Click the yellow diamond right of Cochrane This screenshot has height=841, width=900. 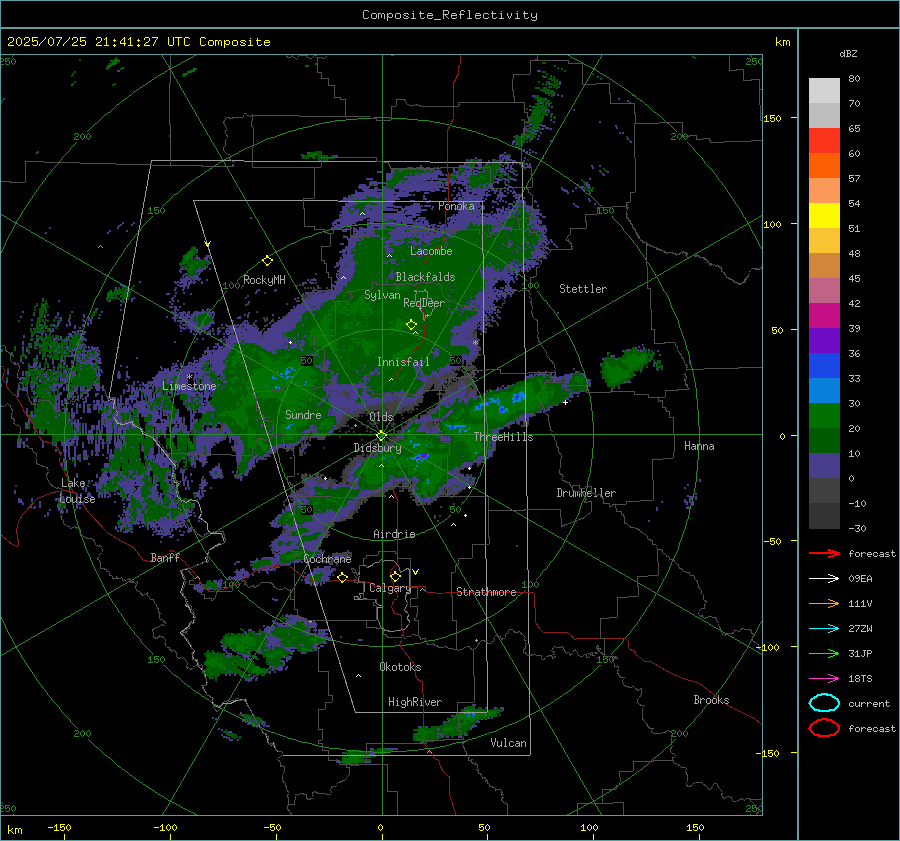[343, 577]
